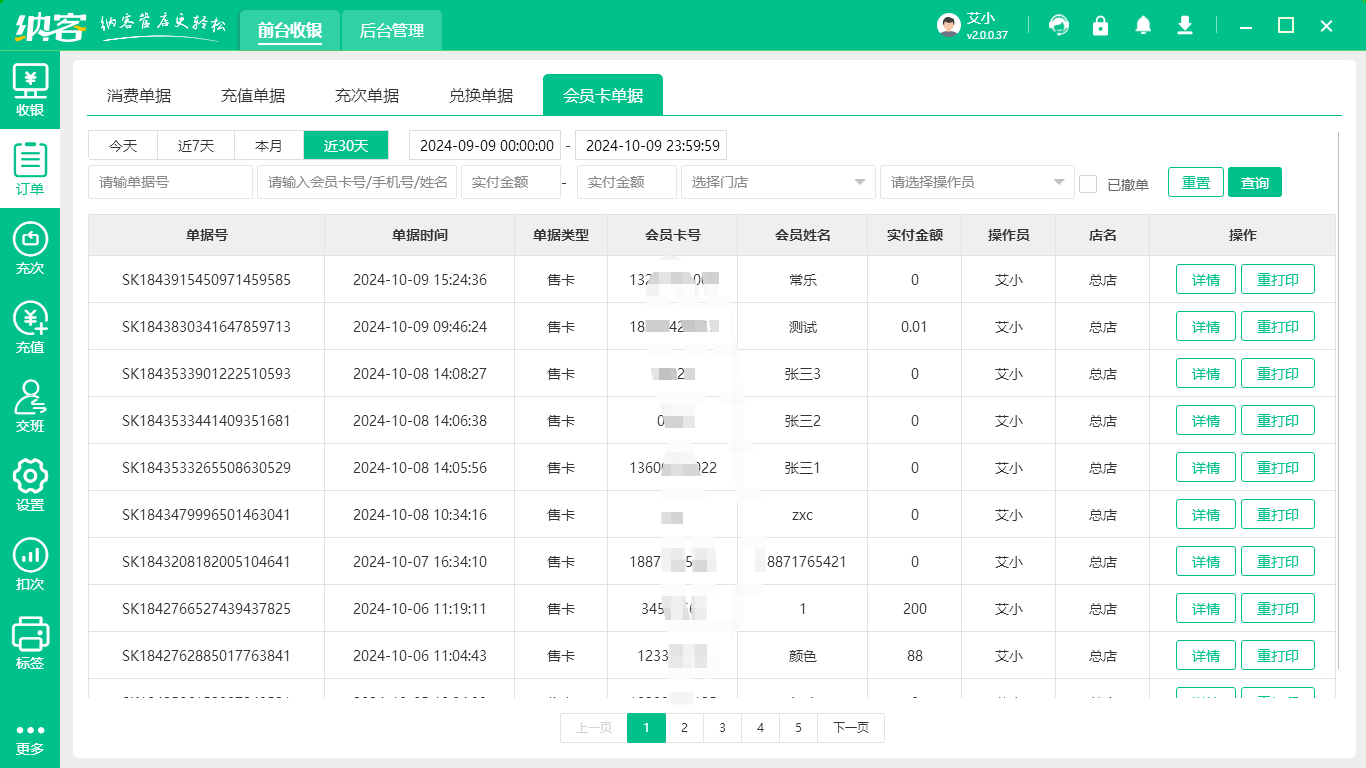Click 重打印 for member 张三3
The height and width of the screenshot is (768, 1366).
click(1278, 374)
